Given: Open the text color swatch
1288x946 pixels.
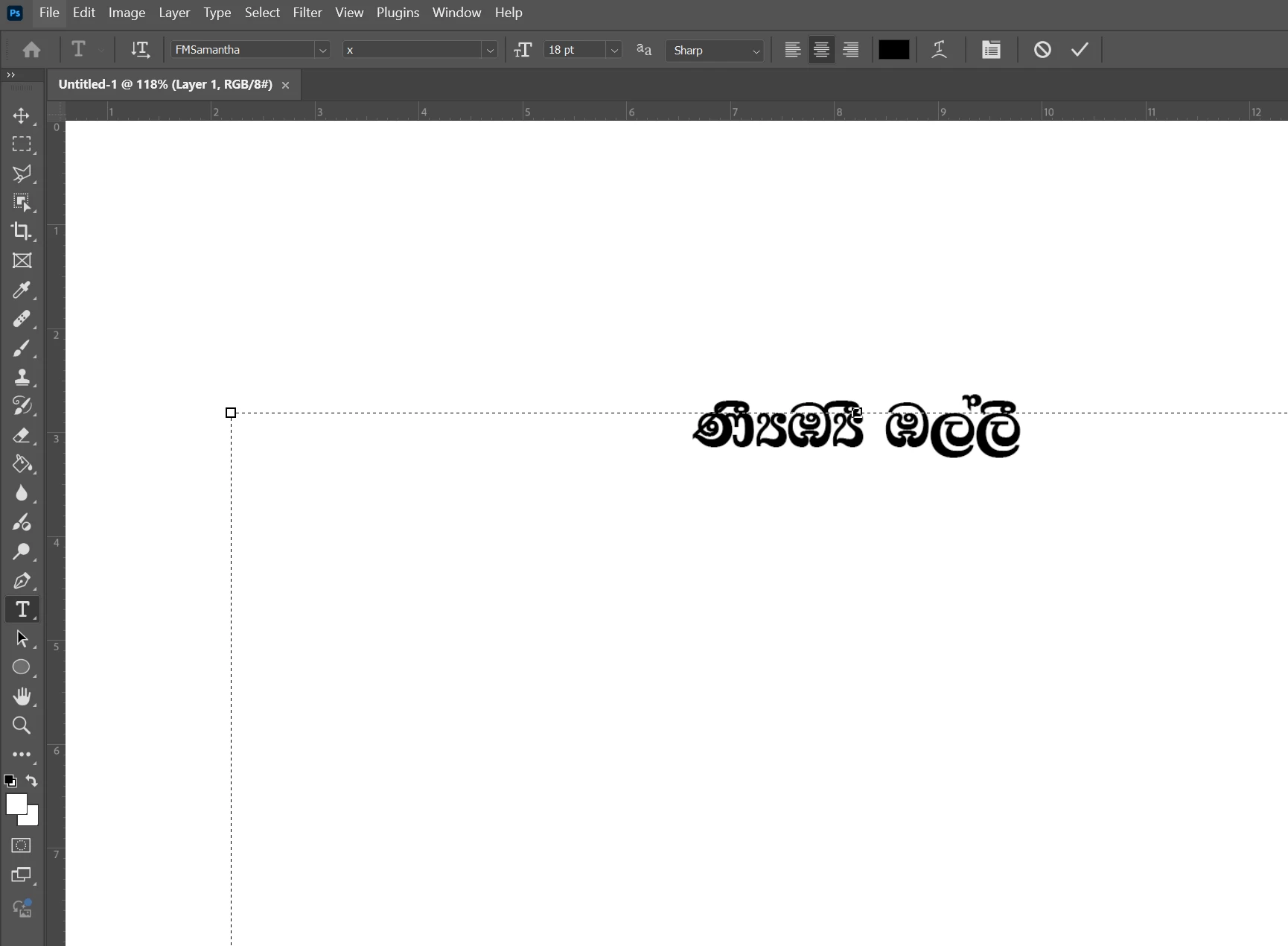Looking at the screenshot, I should [x=893, y=50].
